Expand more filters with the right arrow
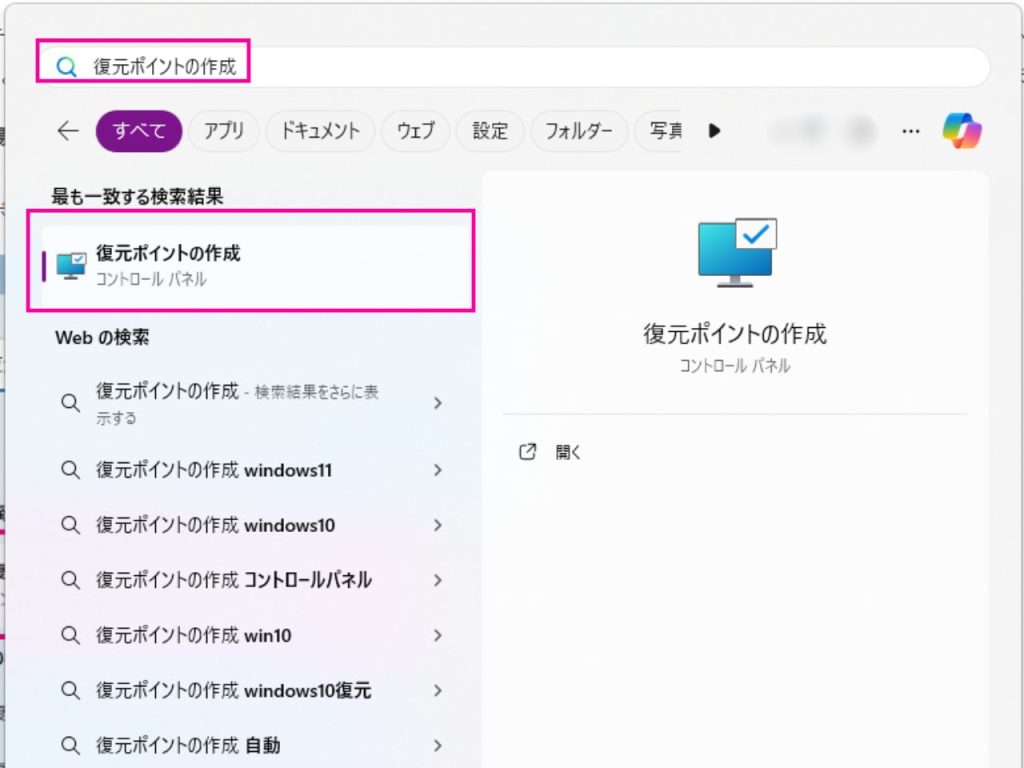The width and height of the screenshot is (1024, 768). [714, 130]
